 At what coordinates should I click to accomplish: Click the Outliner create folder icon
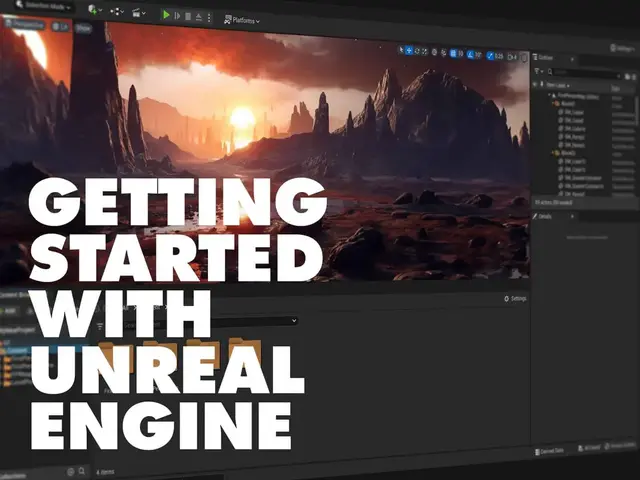(x=627, y=76)
